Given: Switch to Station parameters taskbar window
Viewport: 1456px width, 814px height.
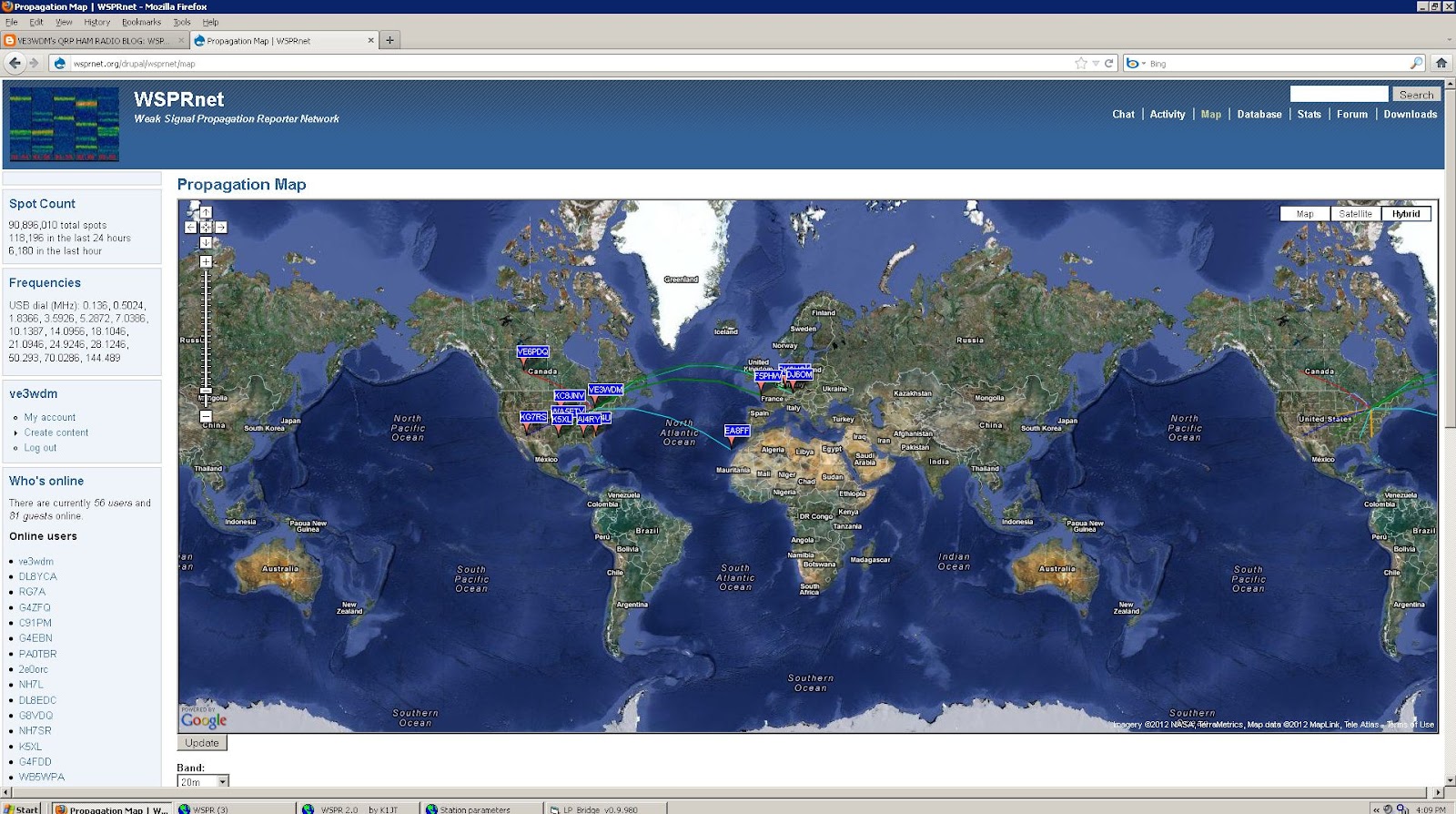Looking at the screenshot, I should [482, 809].
